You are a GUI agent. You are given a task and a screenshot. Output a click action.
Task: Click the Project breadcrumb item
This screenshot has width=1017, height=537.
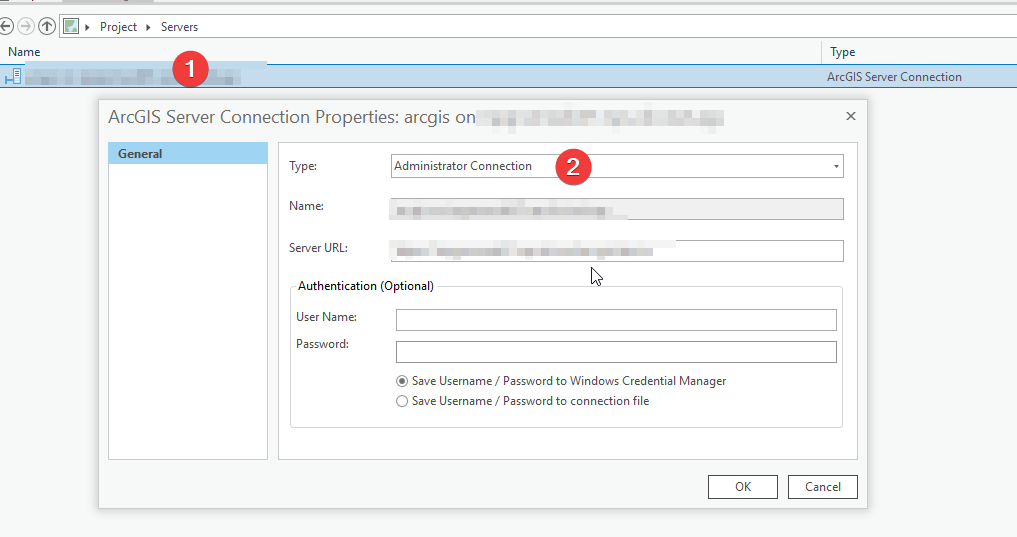[118, 27]
